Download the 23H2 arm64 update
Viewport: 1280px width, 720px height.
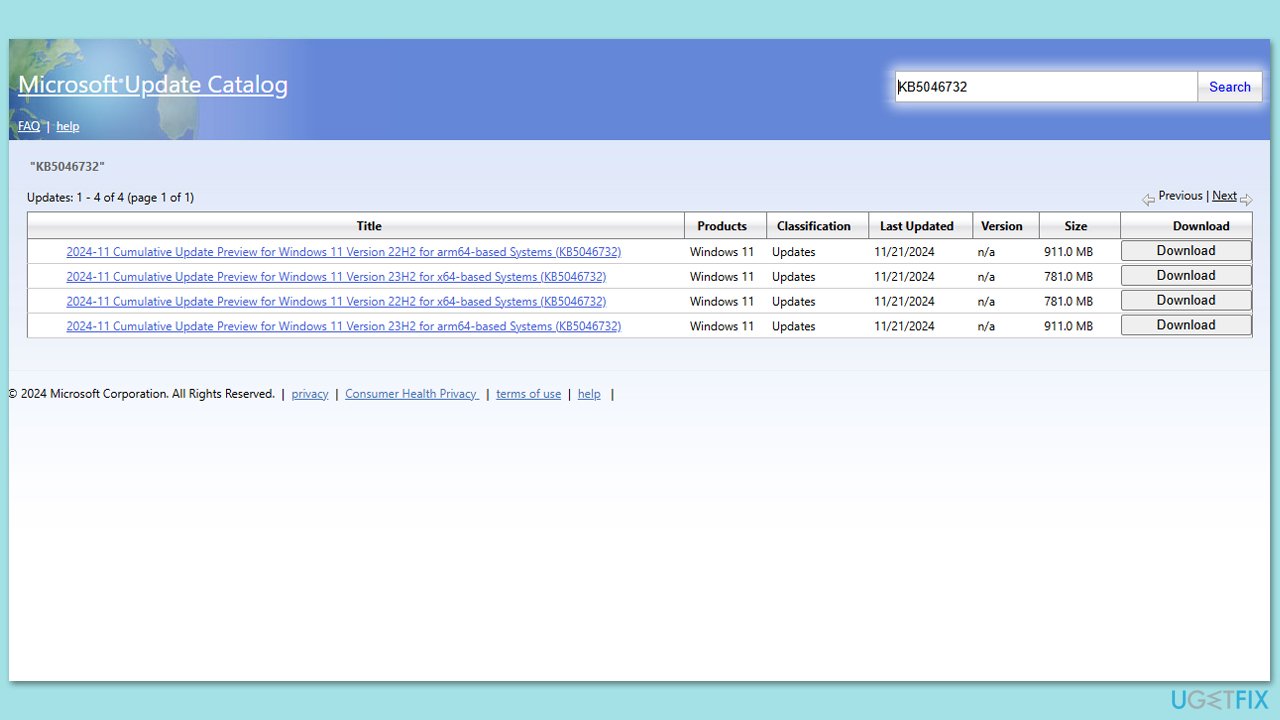1186,325
